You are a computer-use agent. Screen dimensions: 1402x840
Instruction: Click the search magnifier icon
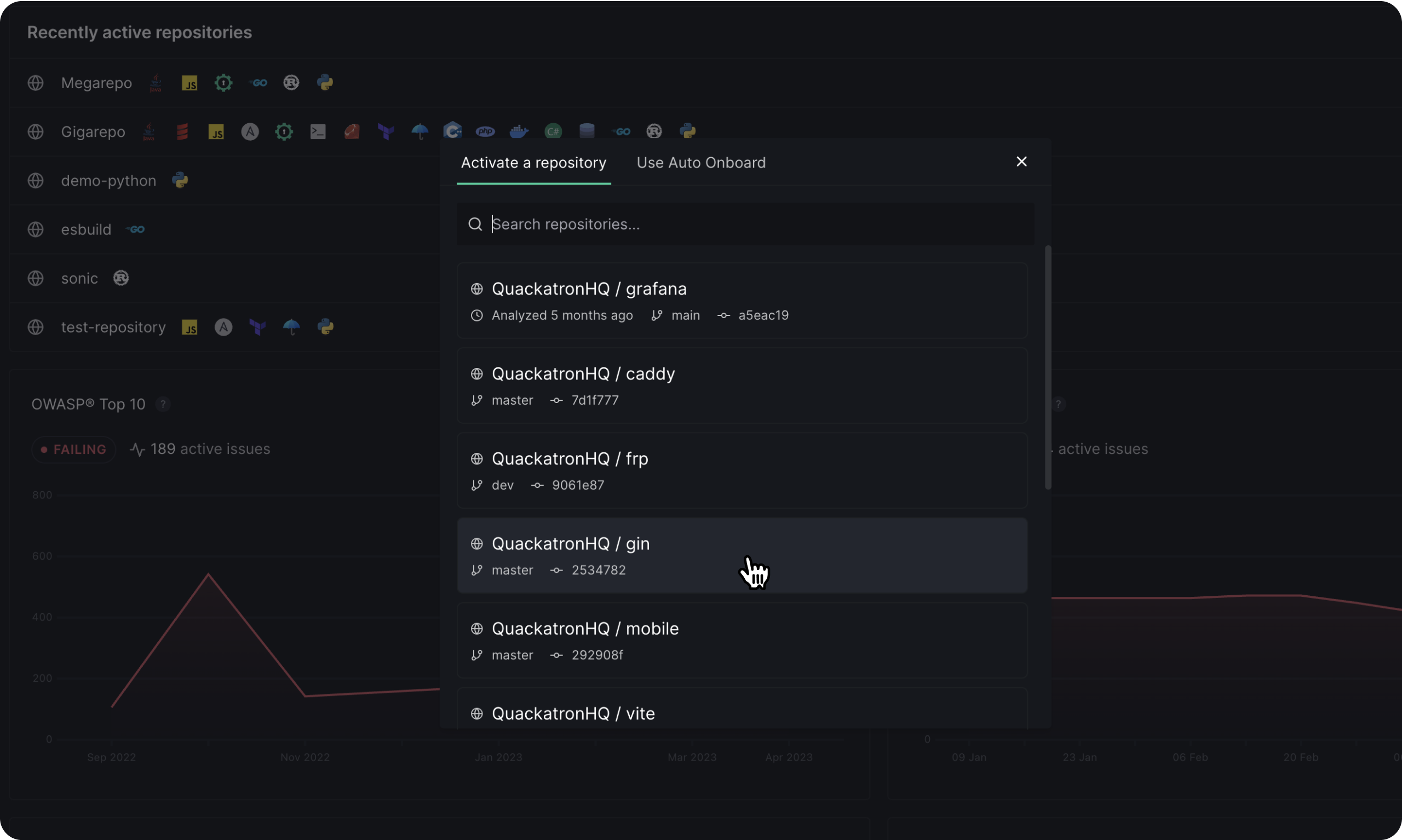(475, 224)
